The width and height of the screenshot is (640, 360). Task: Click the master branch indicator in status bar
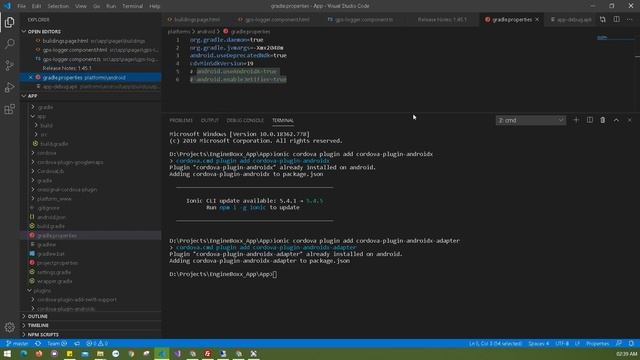[x=16, y=343]
